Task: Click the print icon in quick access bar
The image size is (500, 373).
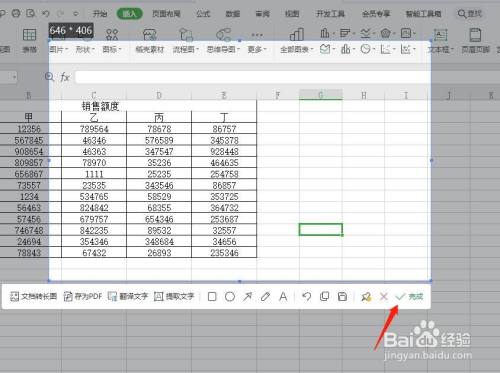Action: (16, 13)
